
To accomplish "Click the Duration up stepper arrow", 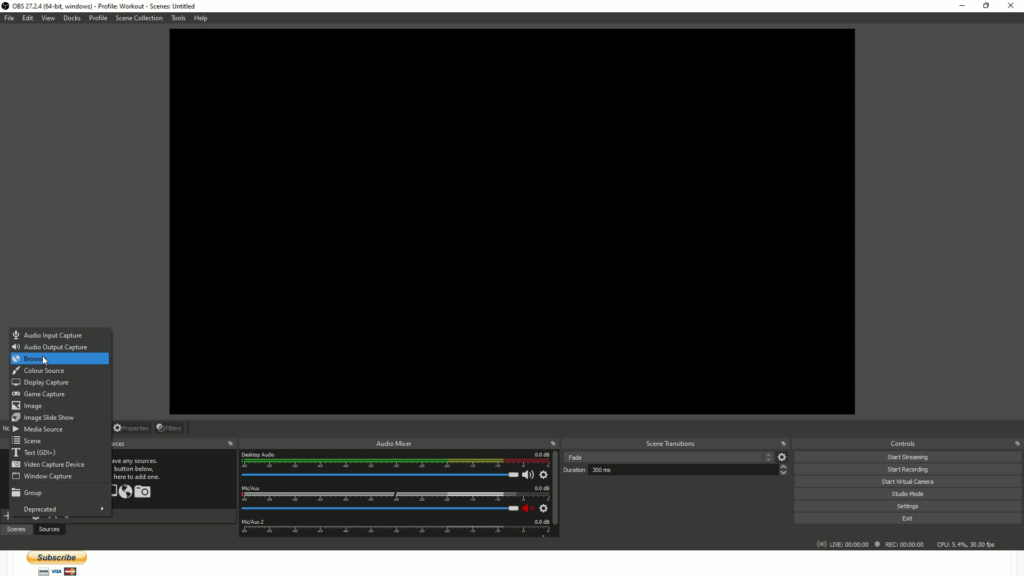I will pyautogui.click(x=783, y=466).
